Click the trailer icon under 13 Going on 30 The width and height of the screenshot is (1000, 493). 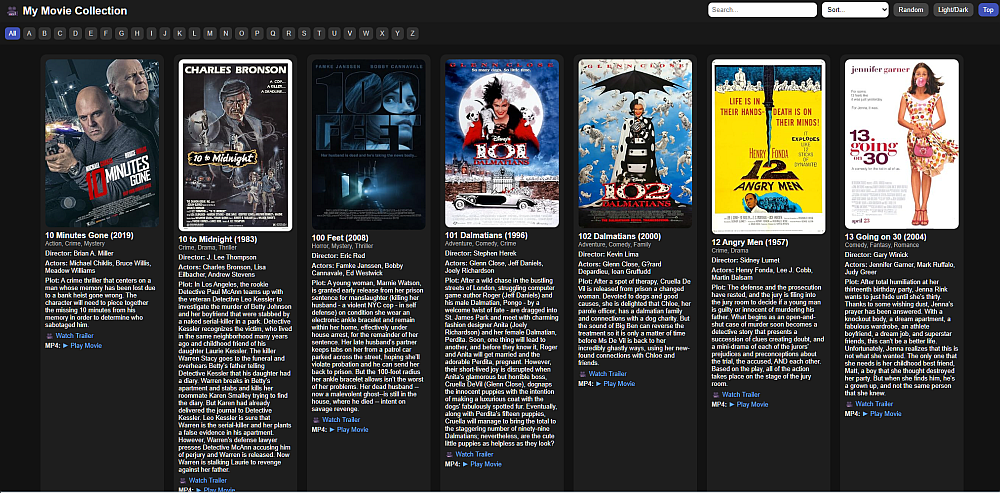click(849, 404)
